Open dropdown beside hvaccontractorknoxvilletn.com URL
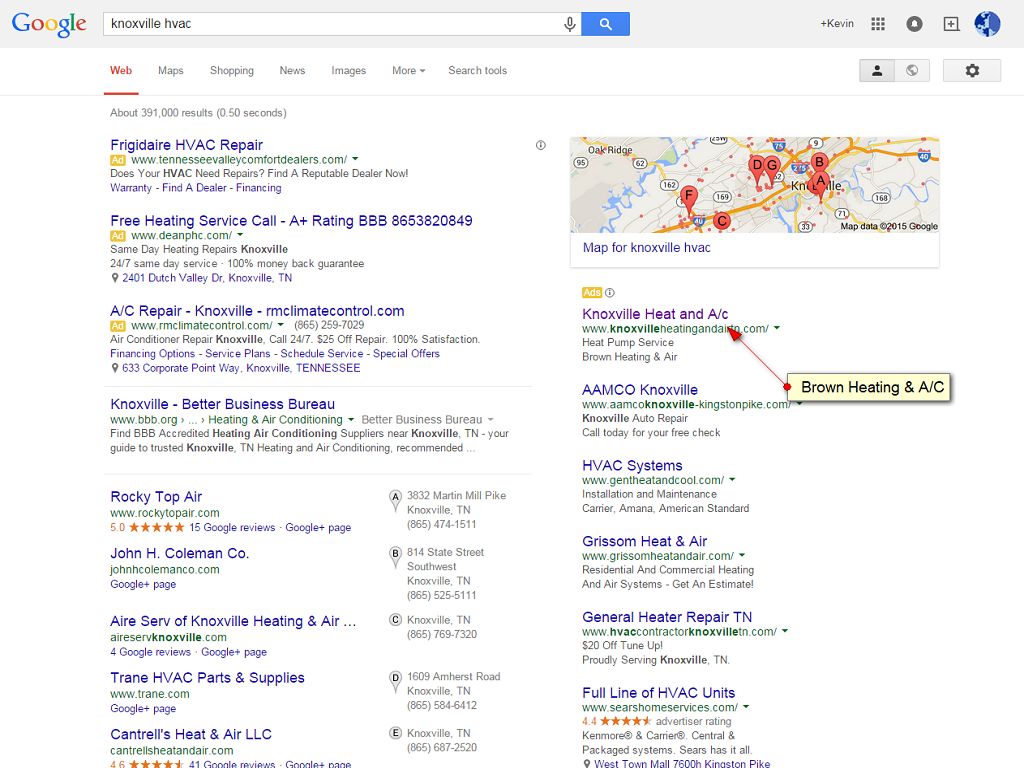1024x768 pixels. coord(785,631)
